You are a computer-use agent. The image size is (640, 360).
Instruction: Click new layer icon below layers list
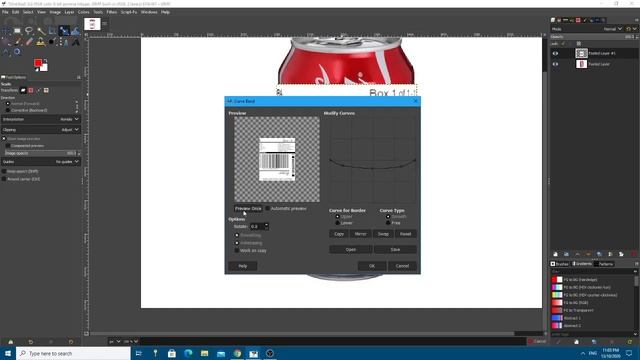[x=556, y=254]
